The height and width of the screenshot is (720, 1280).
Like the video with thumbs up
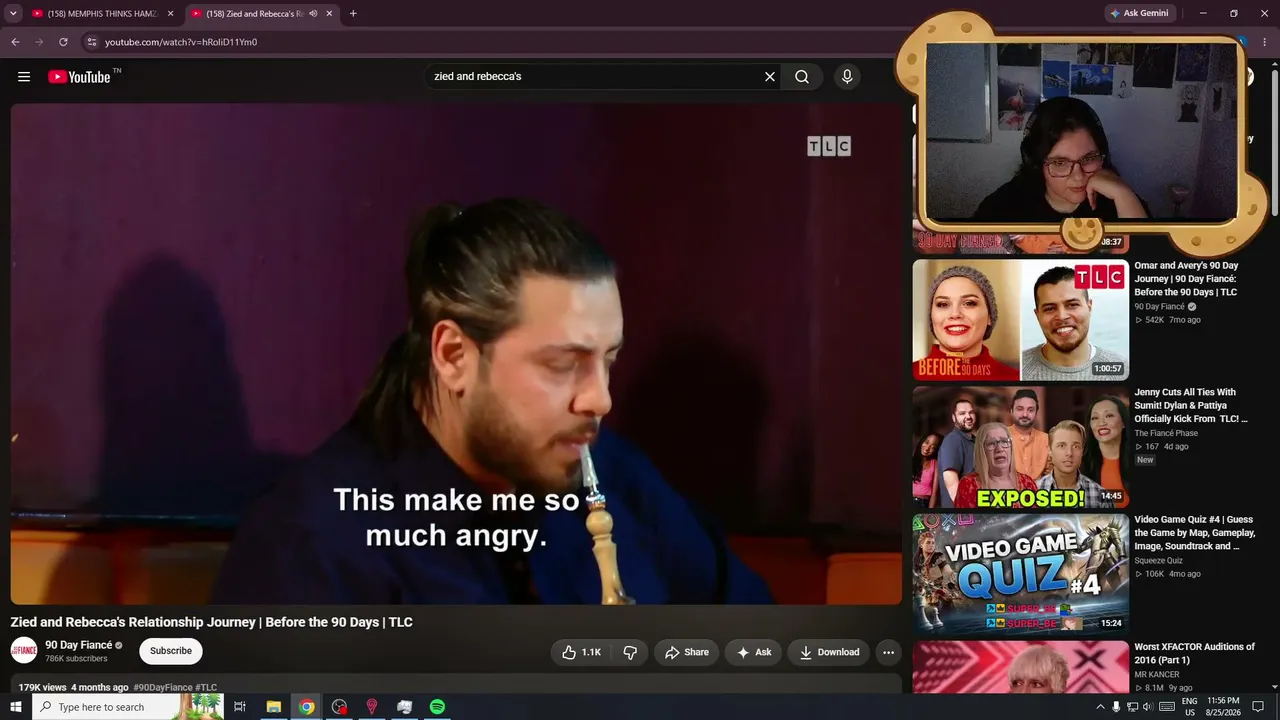581,652
